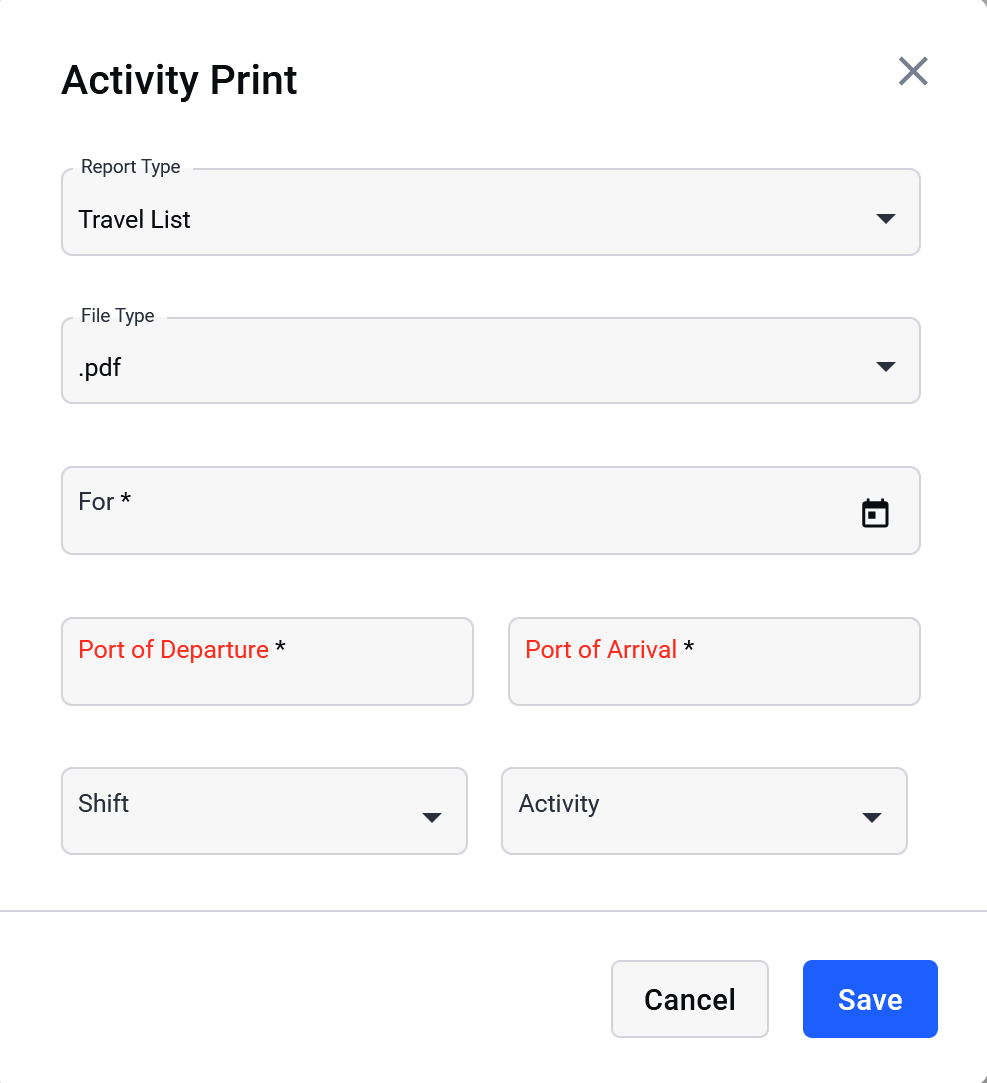Select the .pdf value text

click(x=99, y=367)
